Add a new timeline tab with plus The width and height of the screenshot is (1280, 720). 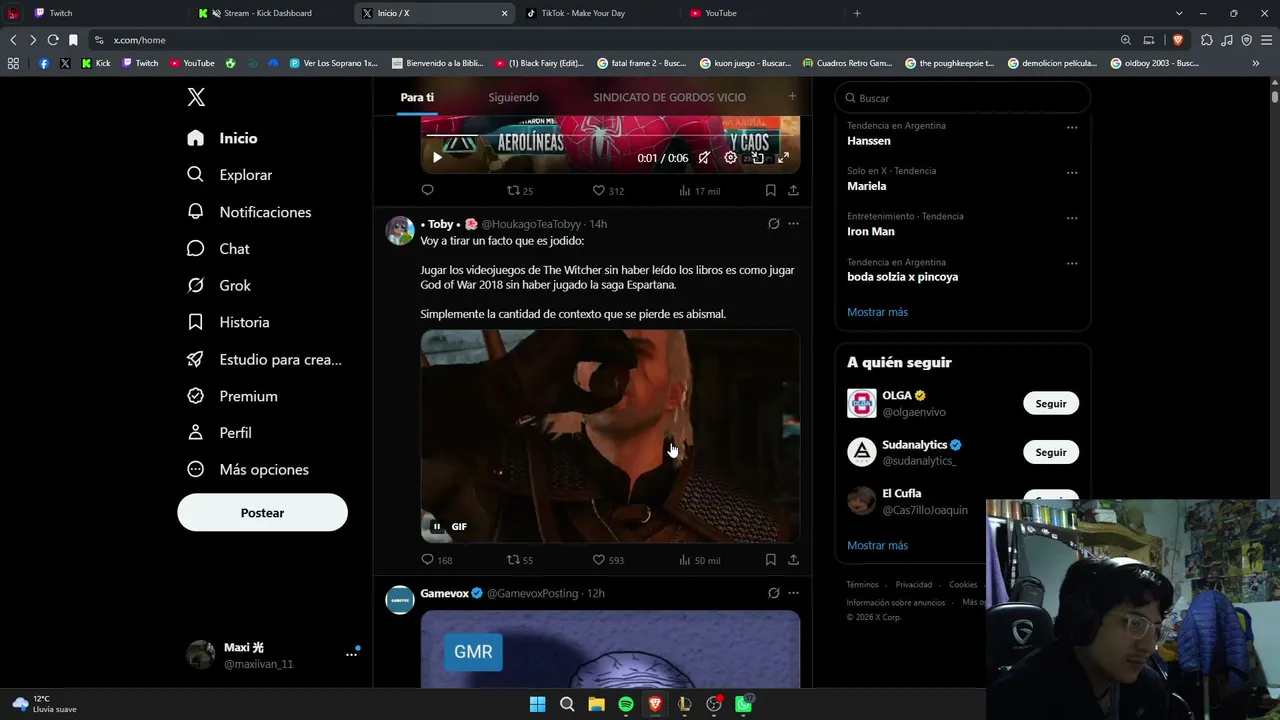[792, 97]
